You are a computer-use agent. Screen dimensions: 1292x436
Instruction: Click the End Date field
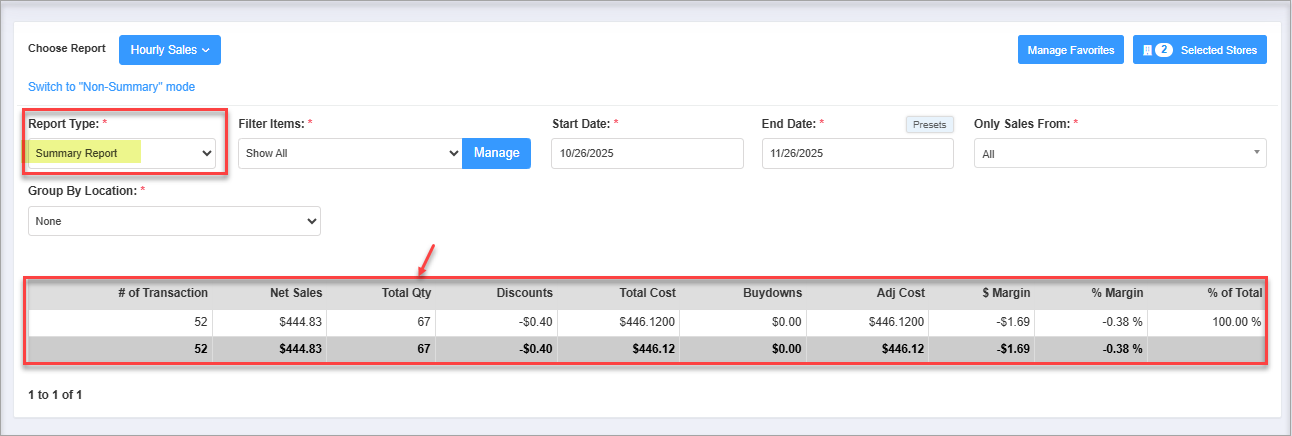tap(857, 154)
